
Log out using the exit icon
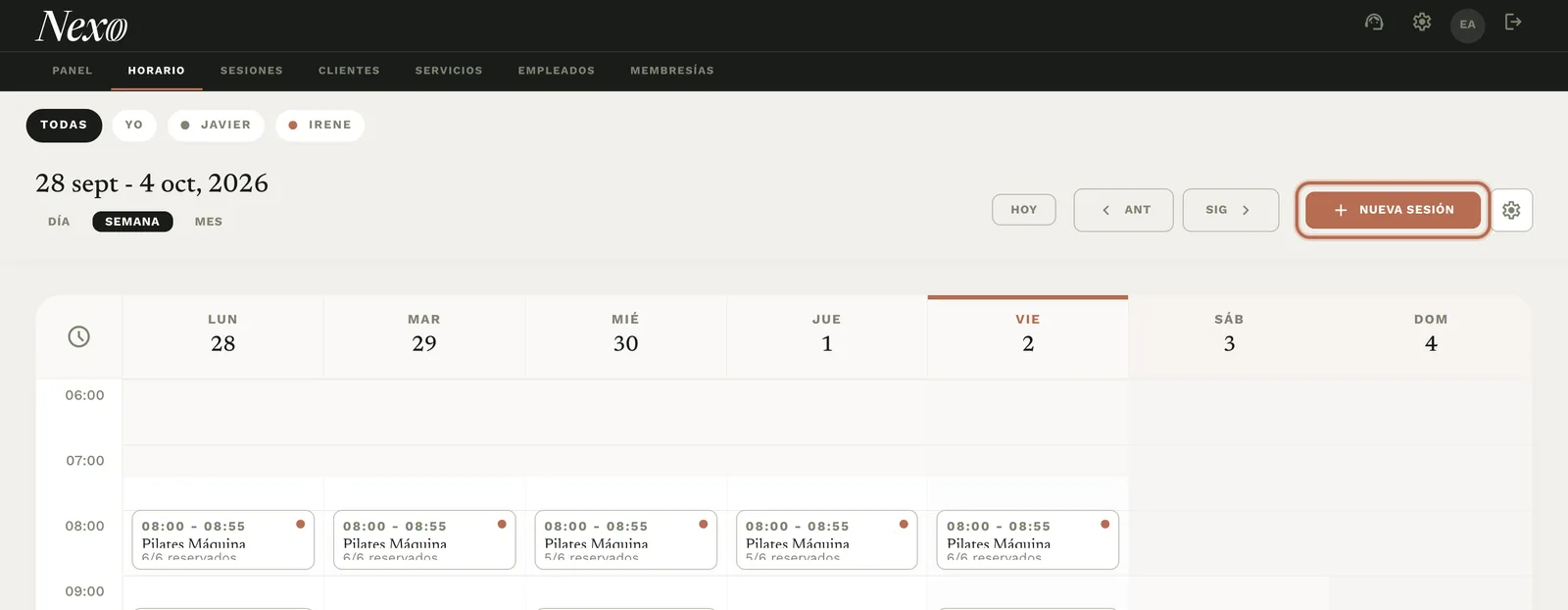pyautogui.click(x=1513, y=23)
